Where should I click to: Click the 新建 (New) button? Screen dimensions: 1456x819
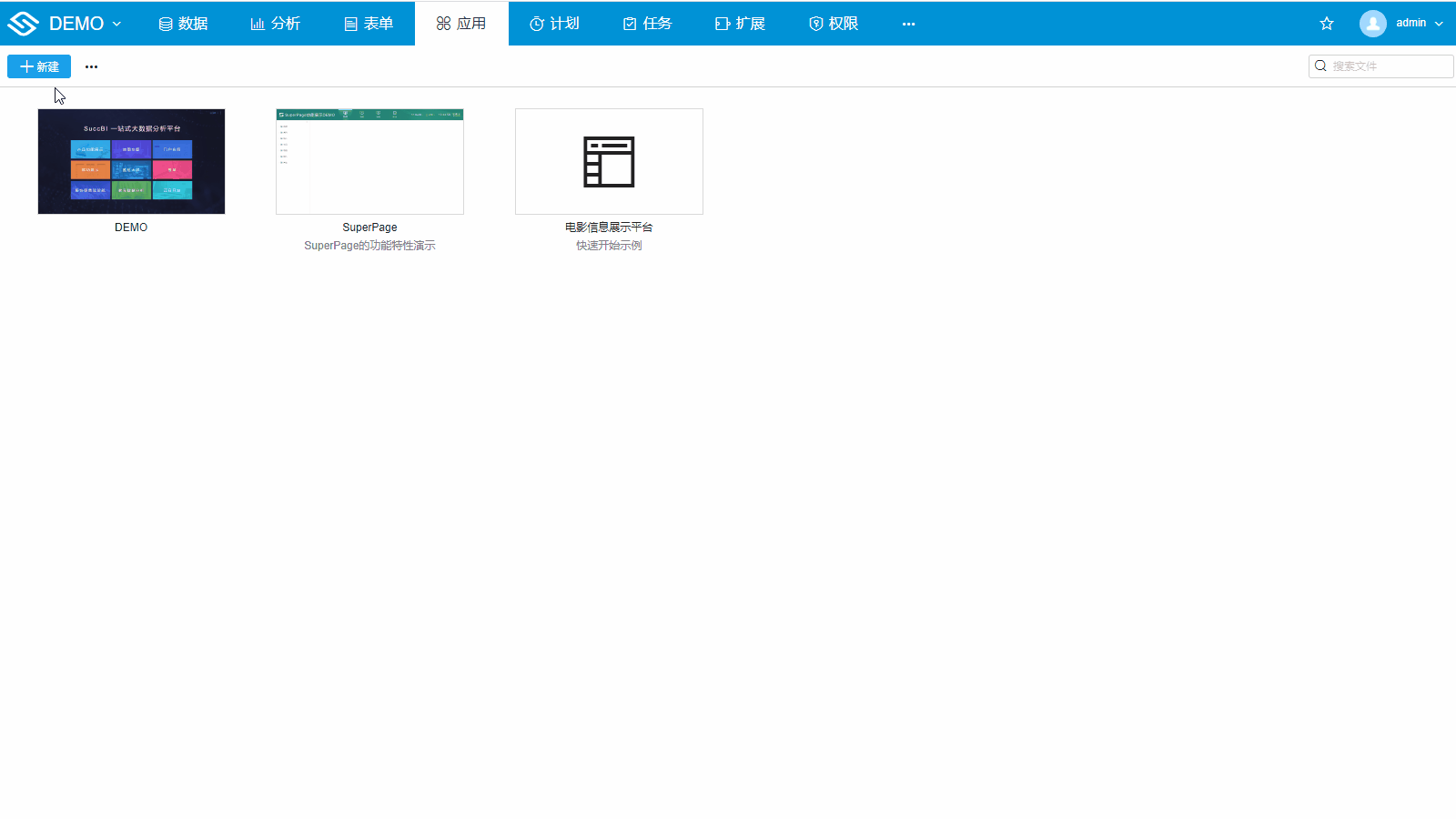click(x=38, y=66)
